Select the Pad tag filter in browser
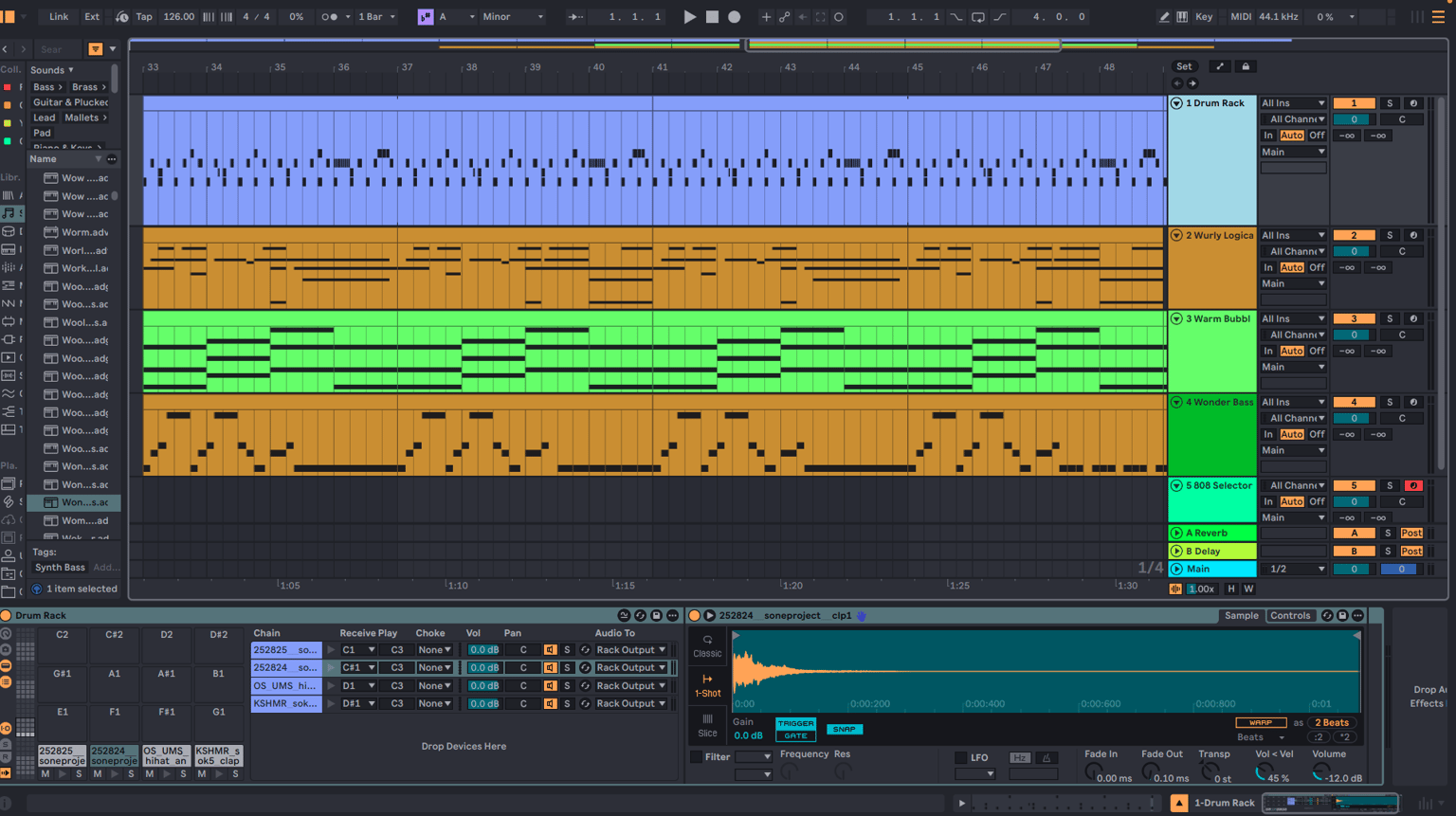The image size is (1456, 816). tap(42, 134)
